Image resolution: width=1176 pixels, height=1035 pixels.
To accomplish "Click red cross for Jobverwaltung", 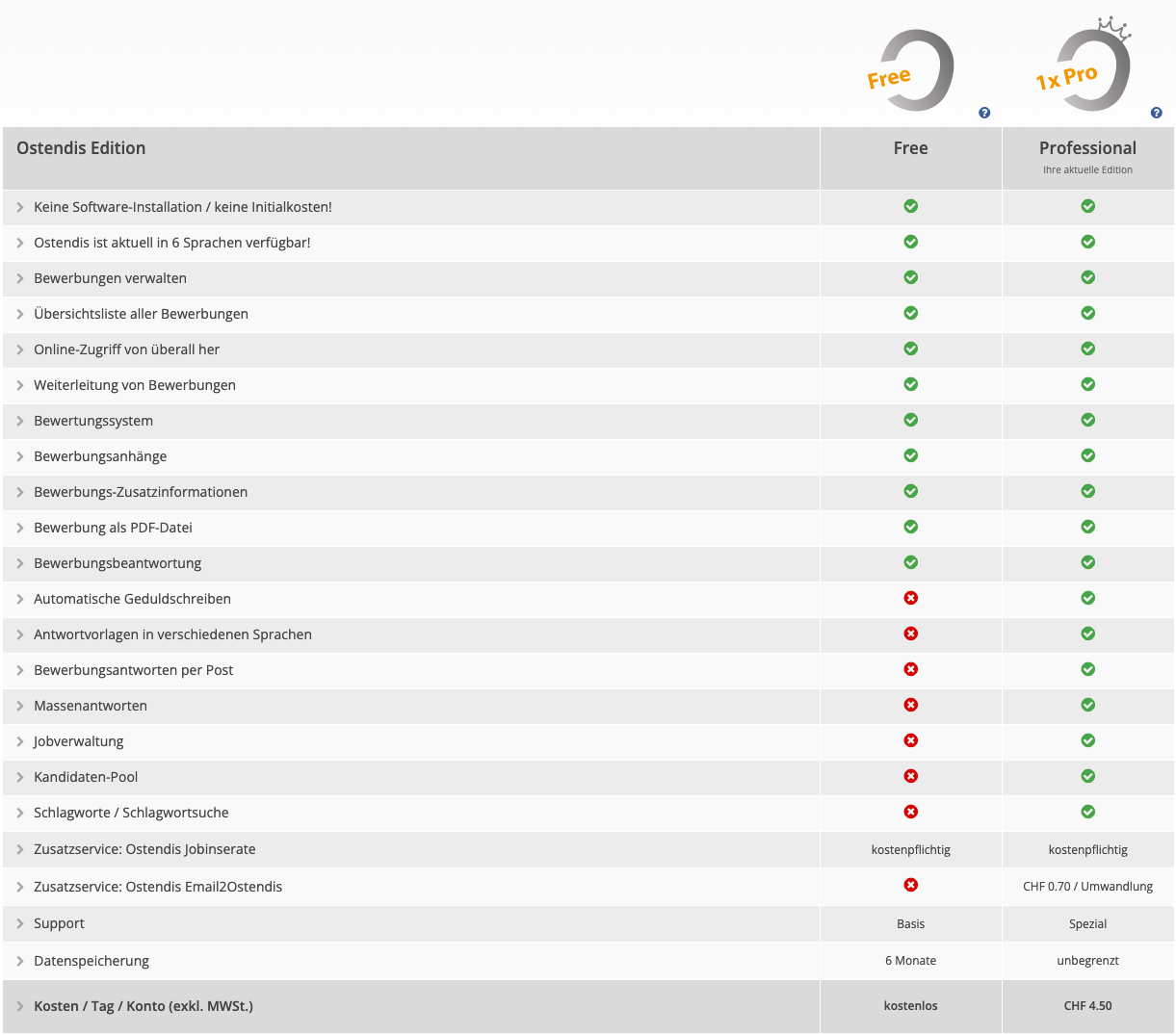I will (911, 740).
